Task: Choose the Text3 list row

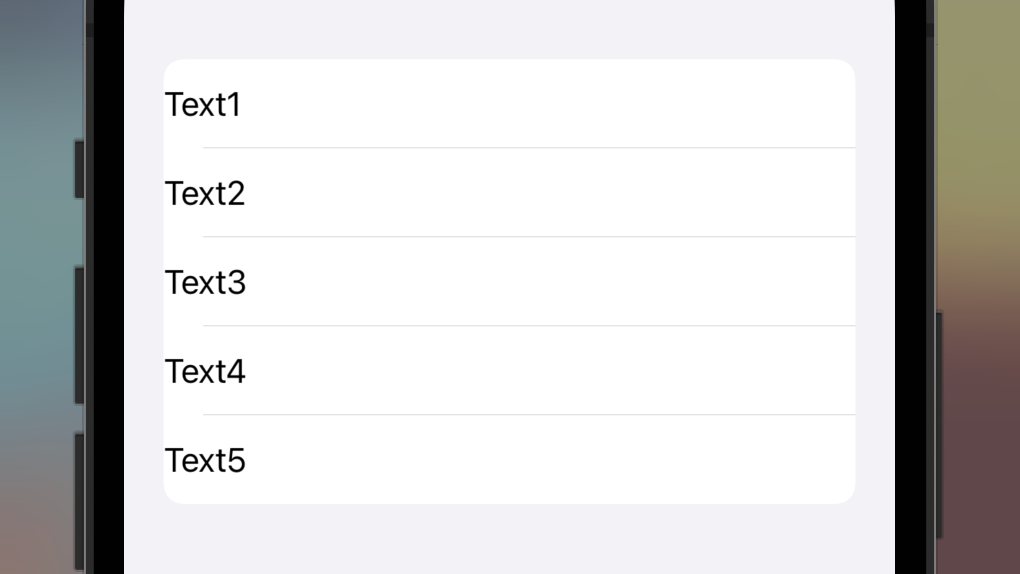Action: click(x=509, y=282)
